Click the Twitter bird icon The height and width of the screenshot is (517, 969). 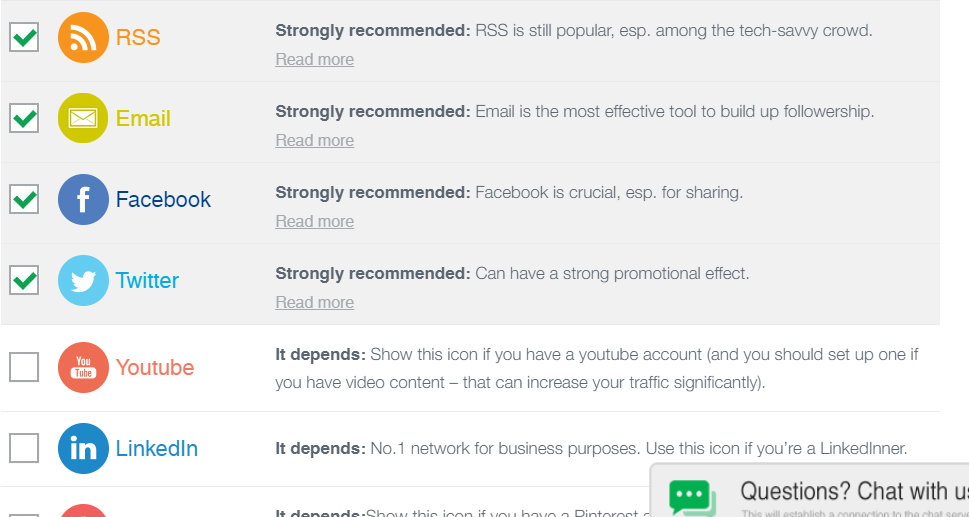(x=83, y=280)
